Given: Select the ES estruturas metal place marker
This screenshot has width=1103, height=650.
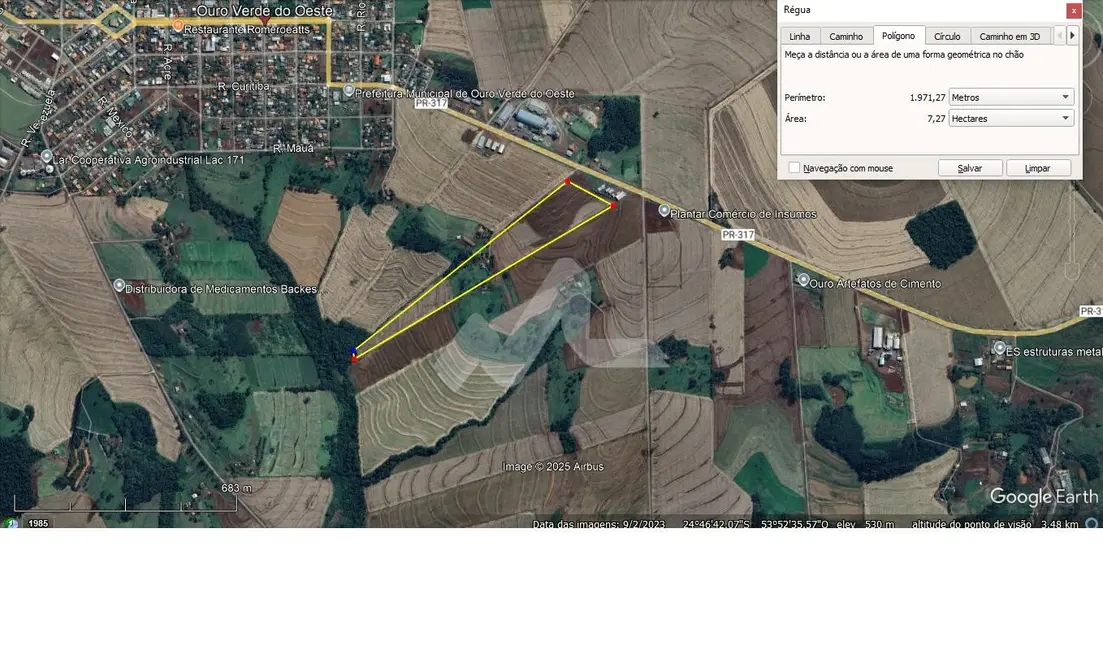Looking at the screenshot, I should click(999, 348).
